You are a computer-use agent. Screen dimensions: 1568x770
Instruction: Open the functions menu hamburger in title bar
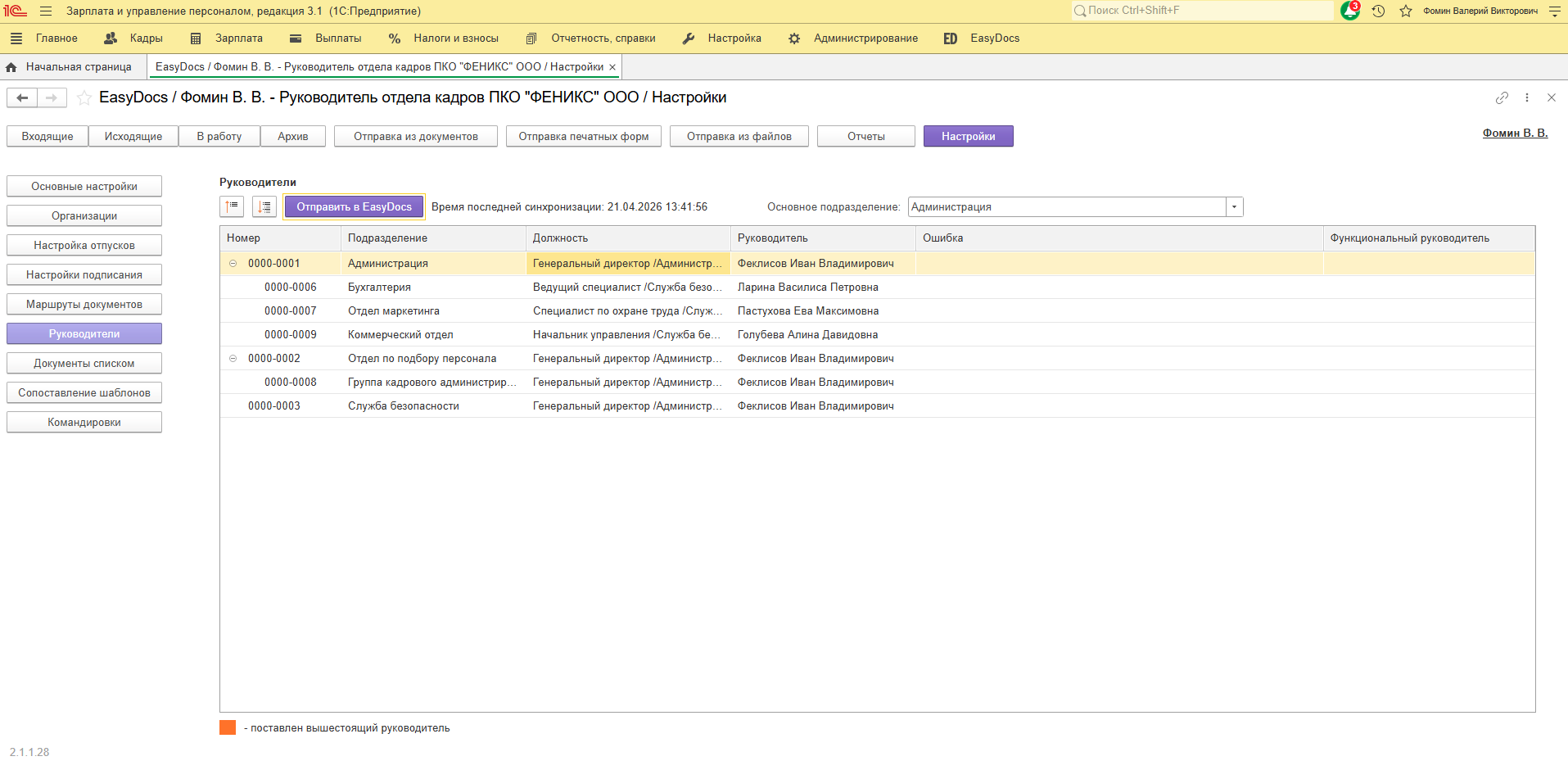(46, 11)
